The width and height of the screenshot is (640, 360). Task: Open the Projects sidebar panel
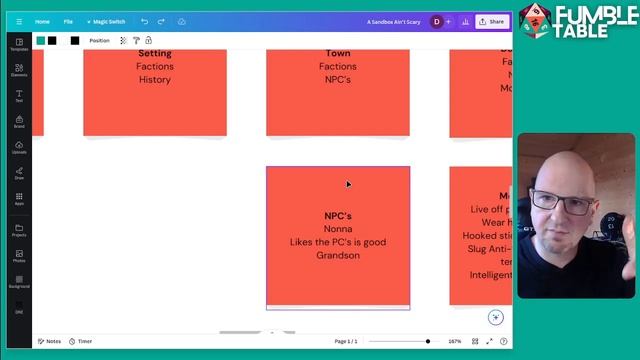tap(19, 230)
